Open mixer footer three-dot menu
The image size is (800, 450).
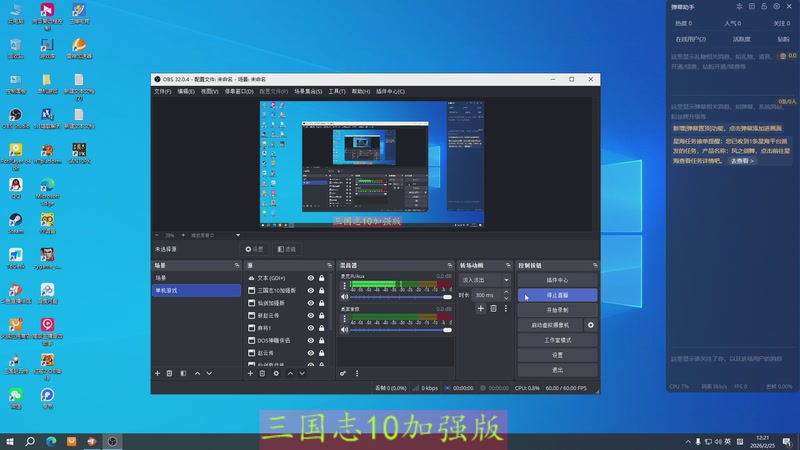pyautogui.click(x=357, y=373)
